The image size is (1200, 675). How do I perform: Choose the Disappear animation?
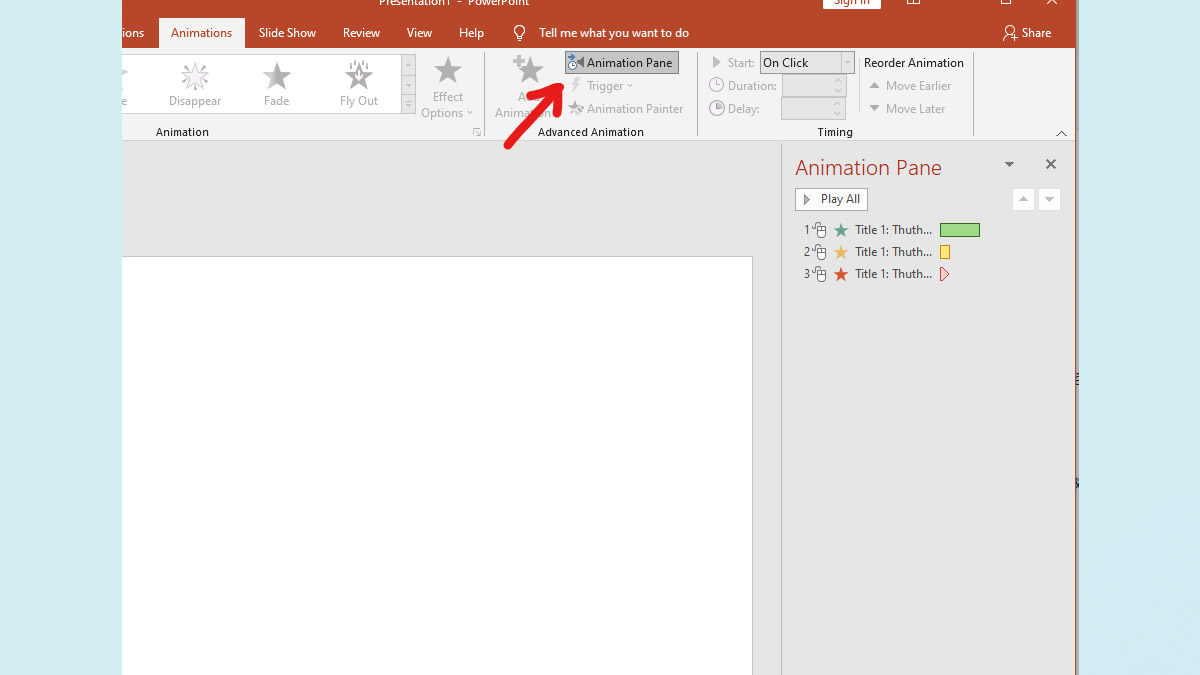point(194,80)
